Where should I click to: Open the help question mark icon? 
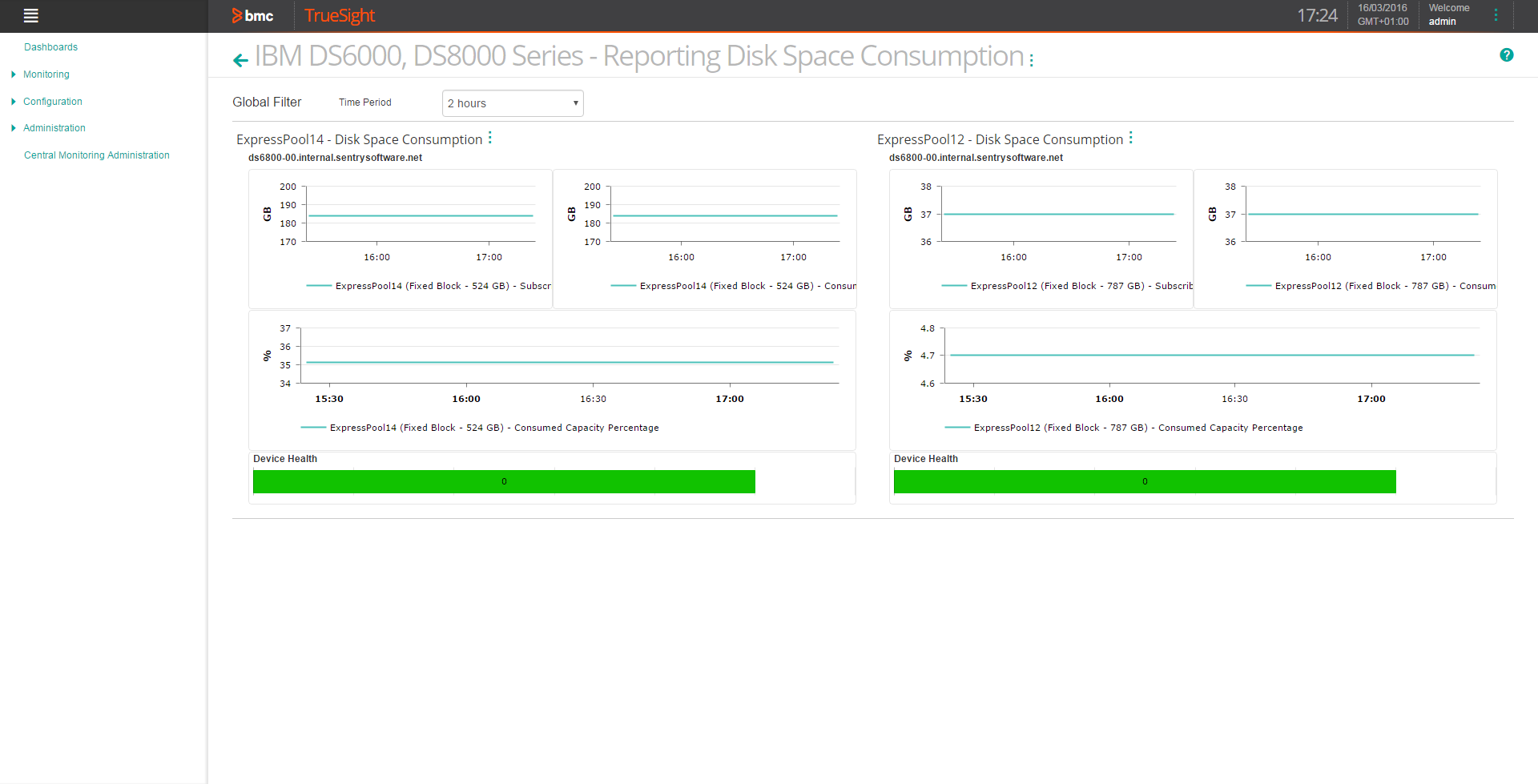[x=1507, y=54]
